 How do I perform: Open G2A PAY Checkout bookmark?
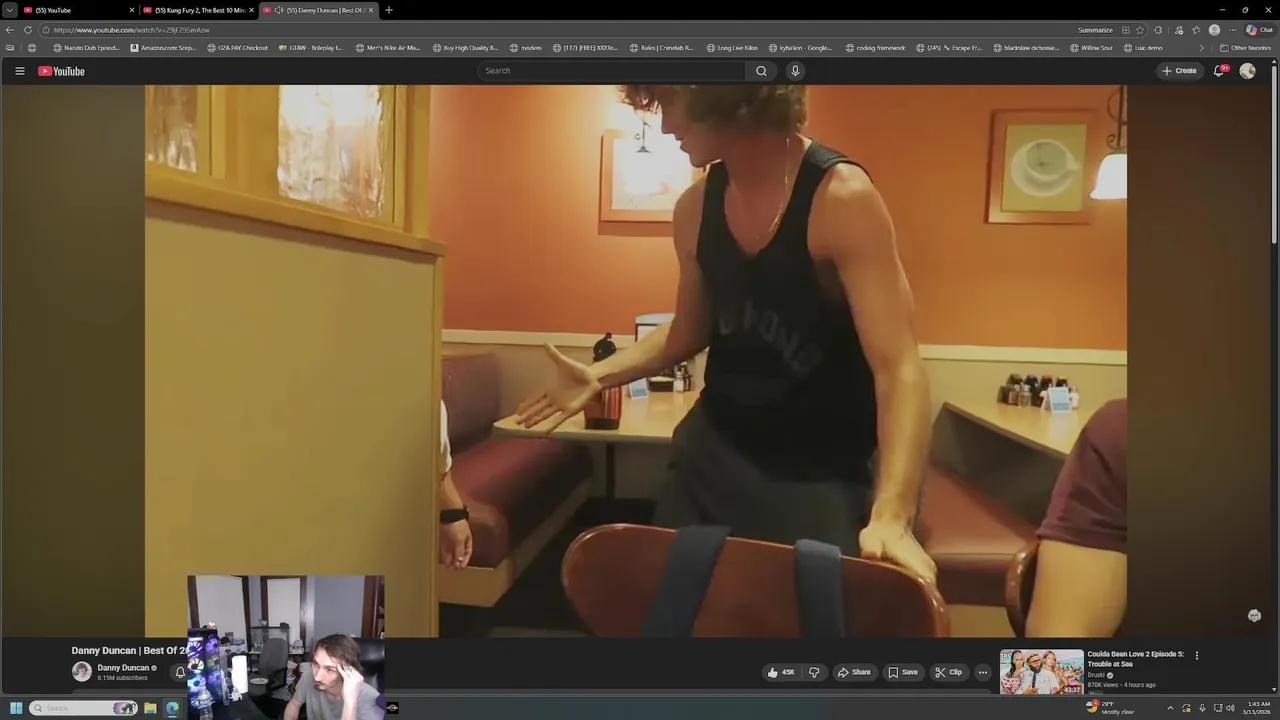tap(237, 48)
